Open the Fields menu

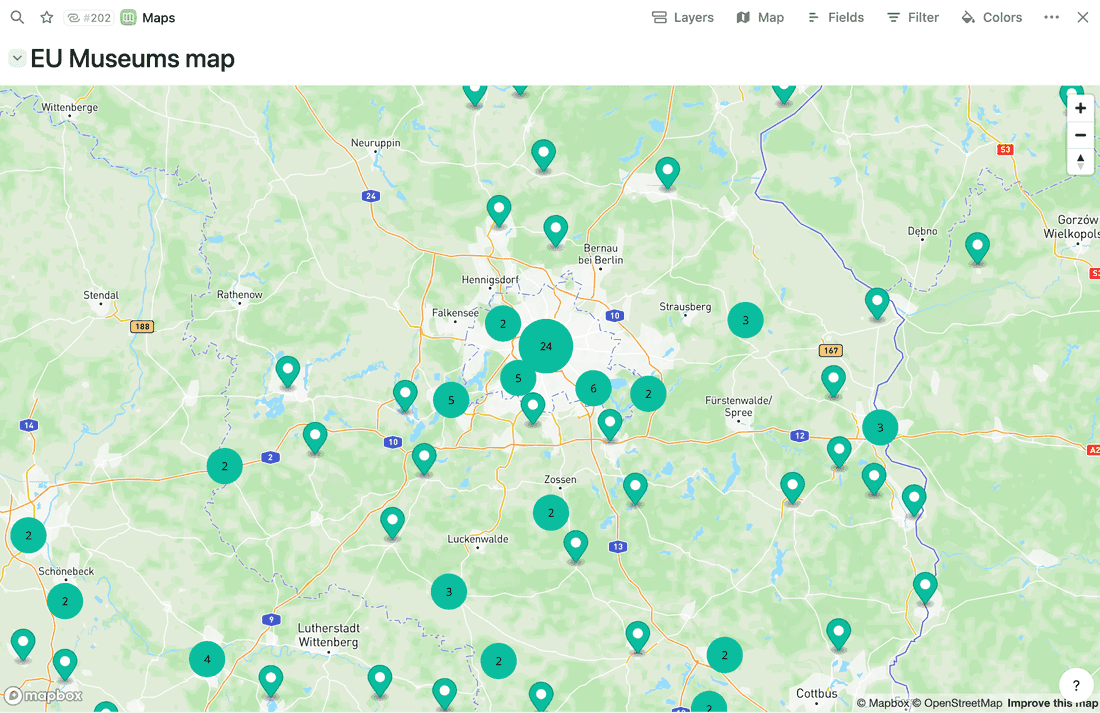[x=836, y=17]
